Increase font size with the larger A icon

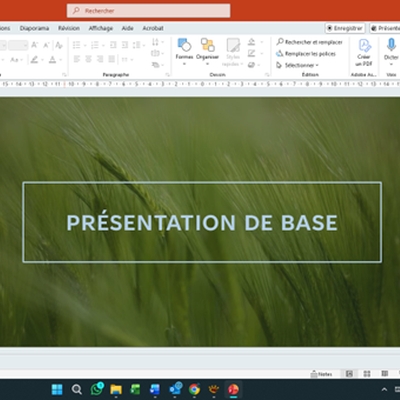[35, 45]
